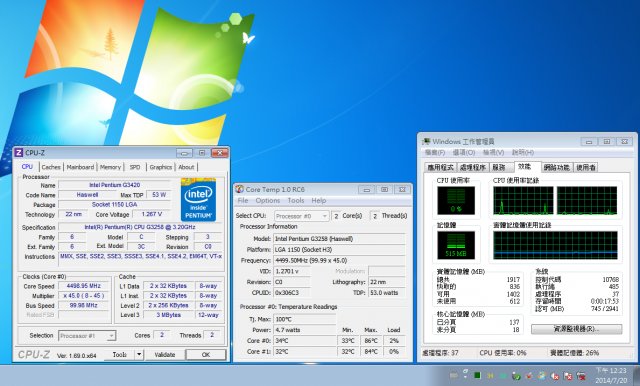This screenshot has width=640, height=386.
Task: Open the 檢視(V) menu in Task Manager
Action: [x=493, y=152]
